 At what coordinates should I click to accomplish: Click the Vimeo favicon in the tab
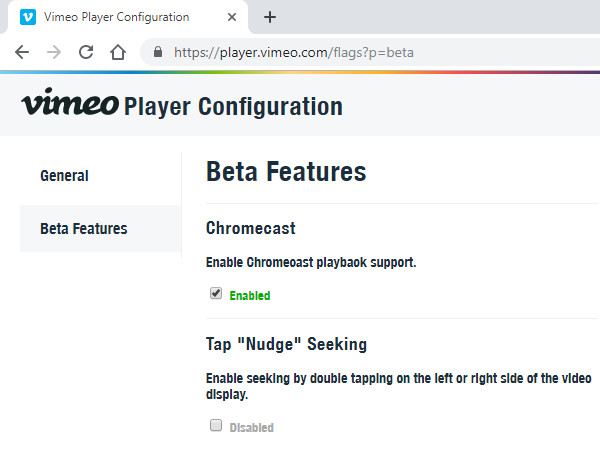(x=28, y=17)
